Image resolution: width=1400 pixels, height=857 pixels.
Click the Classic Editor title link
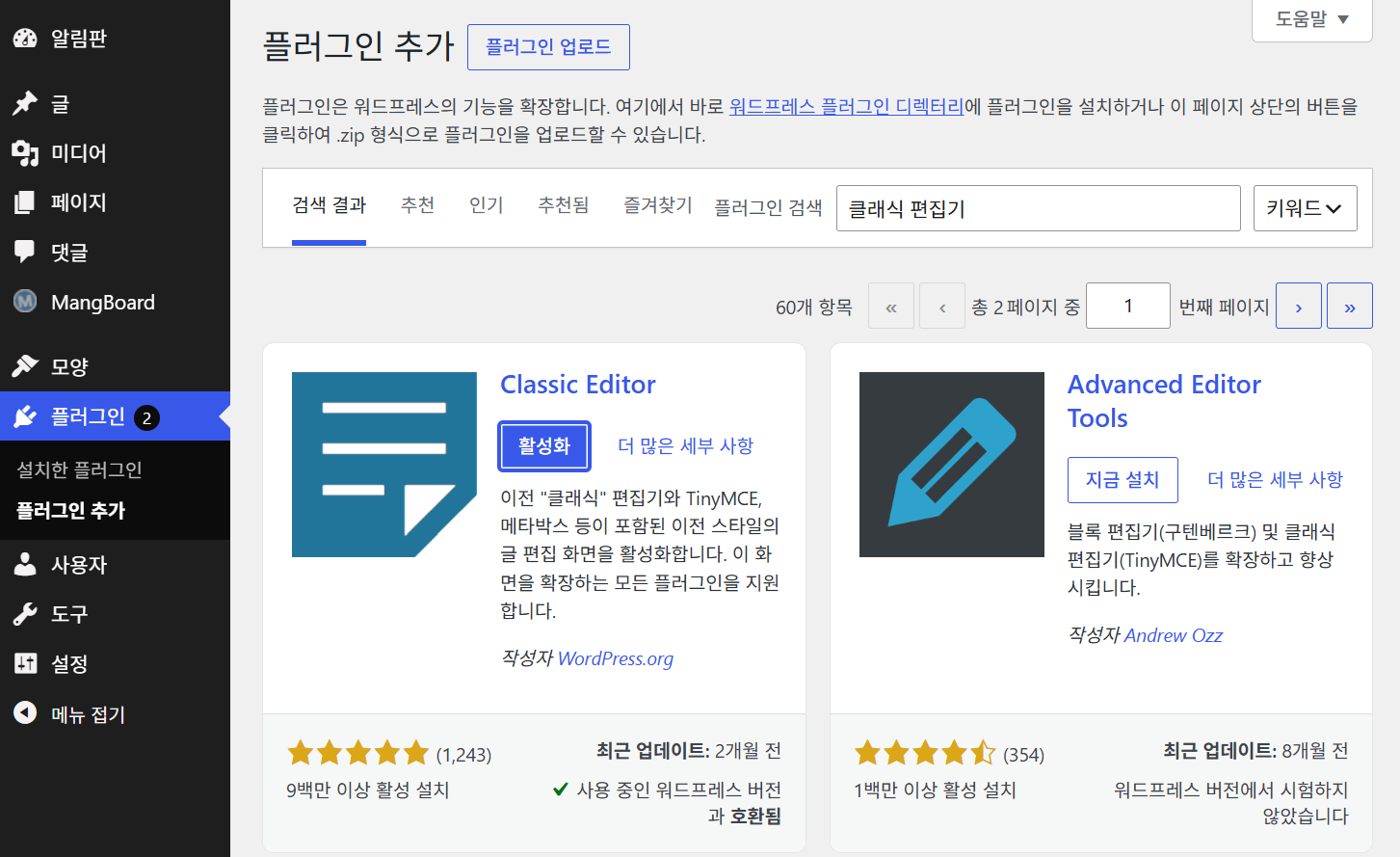578,385
